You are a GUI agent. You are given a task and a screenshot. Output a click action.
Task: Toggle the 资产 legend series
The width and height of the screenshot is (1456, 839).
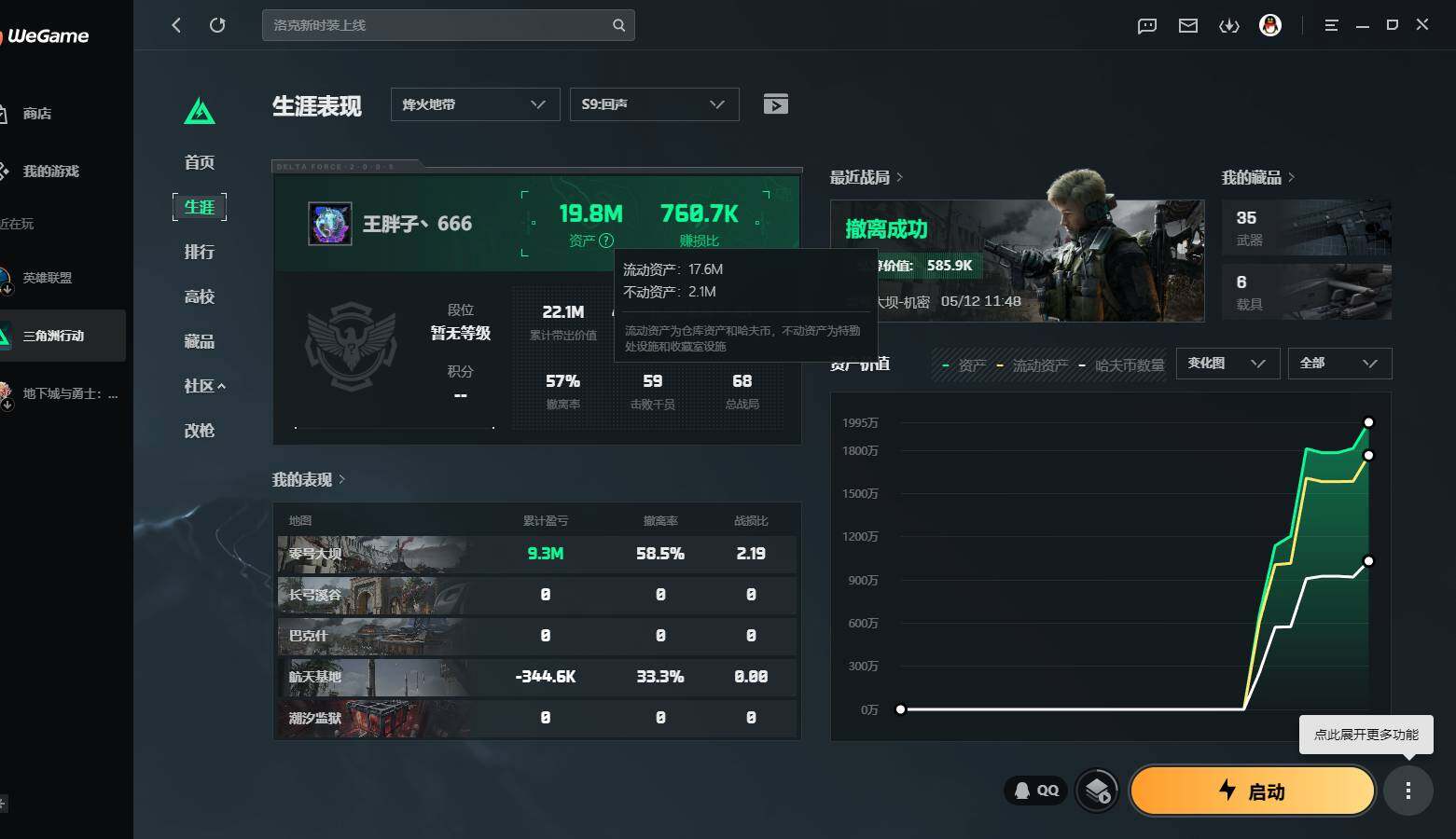point(964,365)
